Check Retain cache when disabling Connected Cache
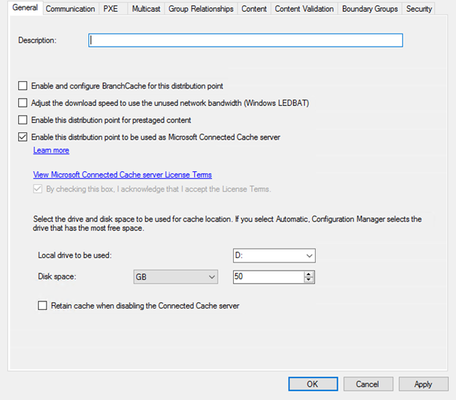 click(x=42, y=306)
